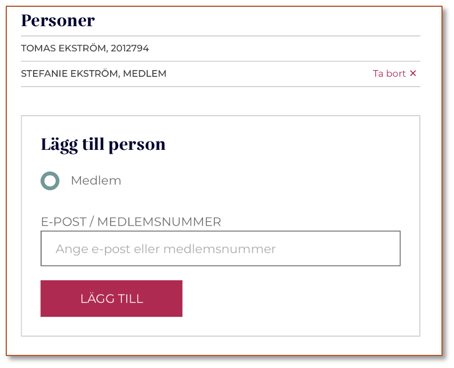Click empty space right of LÄGG TILL button
The height and width of the screenshot is (368, 454).
pyautogui.click(x=290, y=298)
